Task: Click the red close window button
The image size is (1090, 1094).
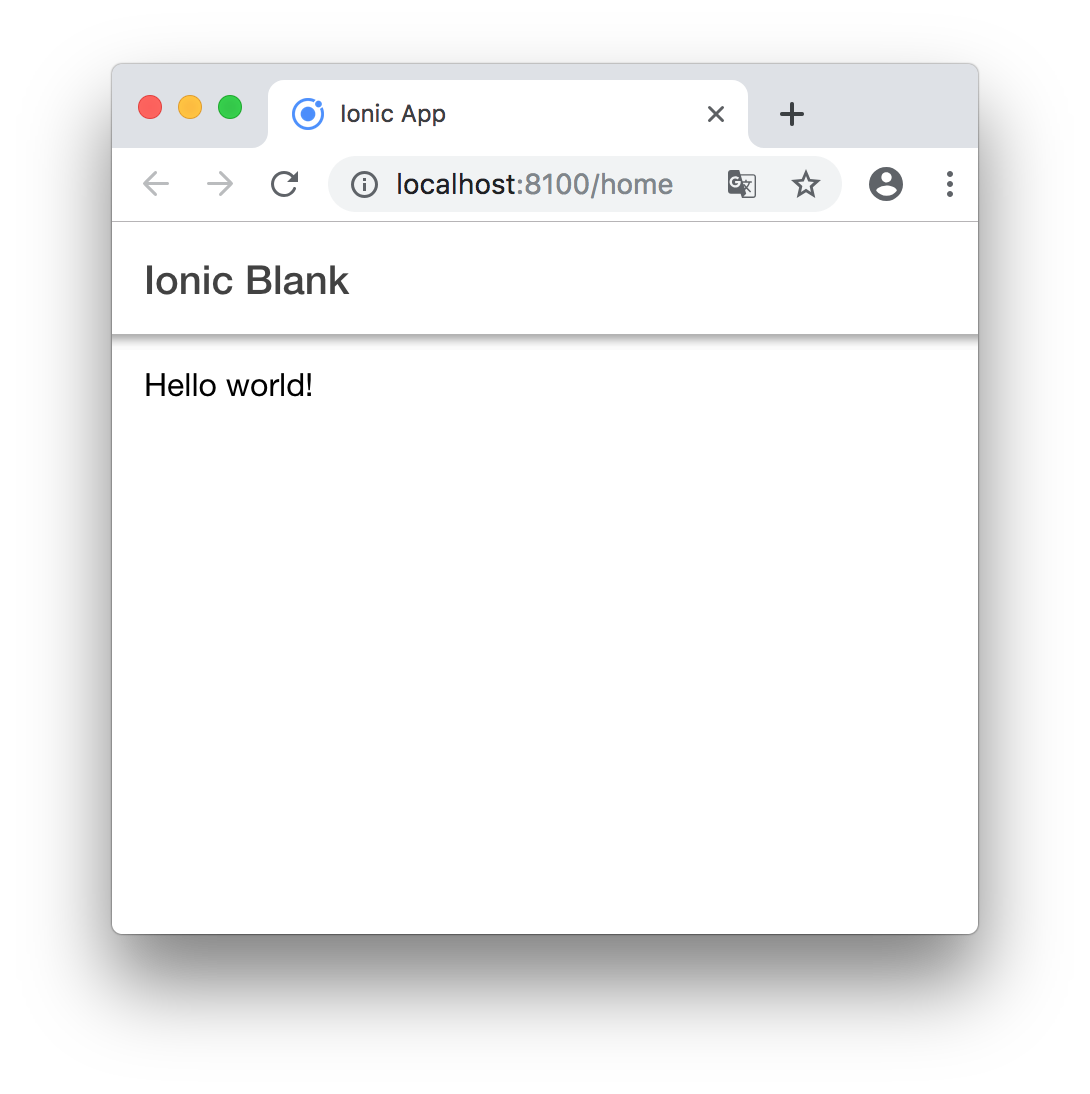Action: point(149,107)
